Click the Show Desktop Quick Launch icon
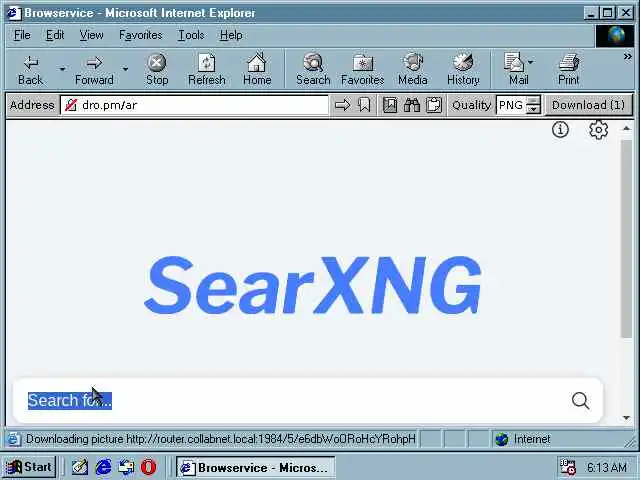Viewport: 640px width, 480px height. (x=126, y=467)
